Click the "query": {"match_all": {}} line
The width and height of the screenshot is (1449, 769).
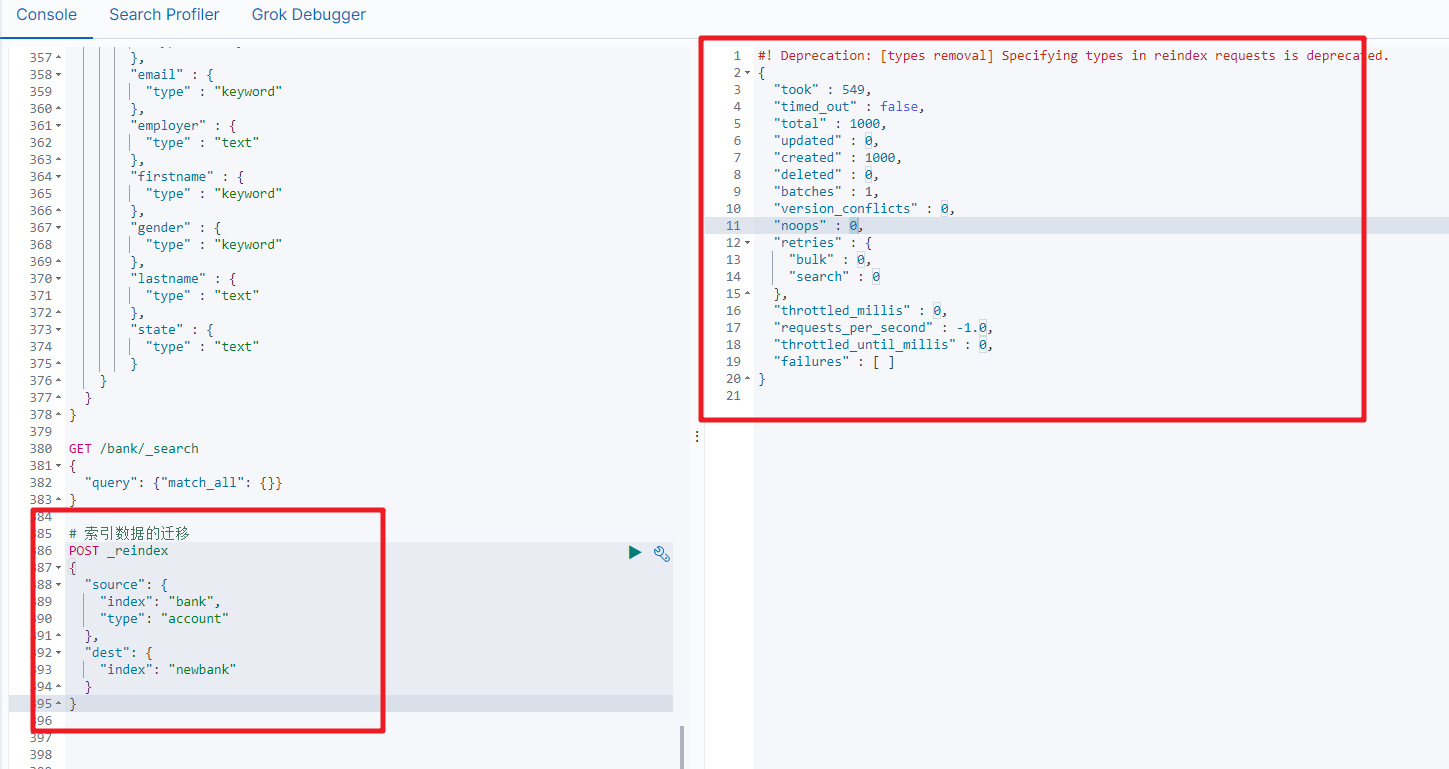pyautogui.click(x=184, y=483)
